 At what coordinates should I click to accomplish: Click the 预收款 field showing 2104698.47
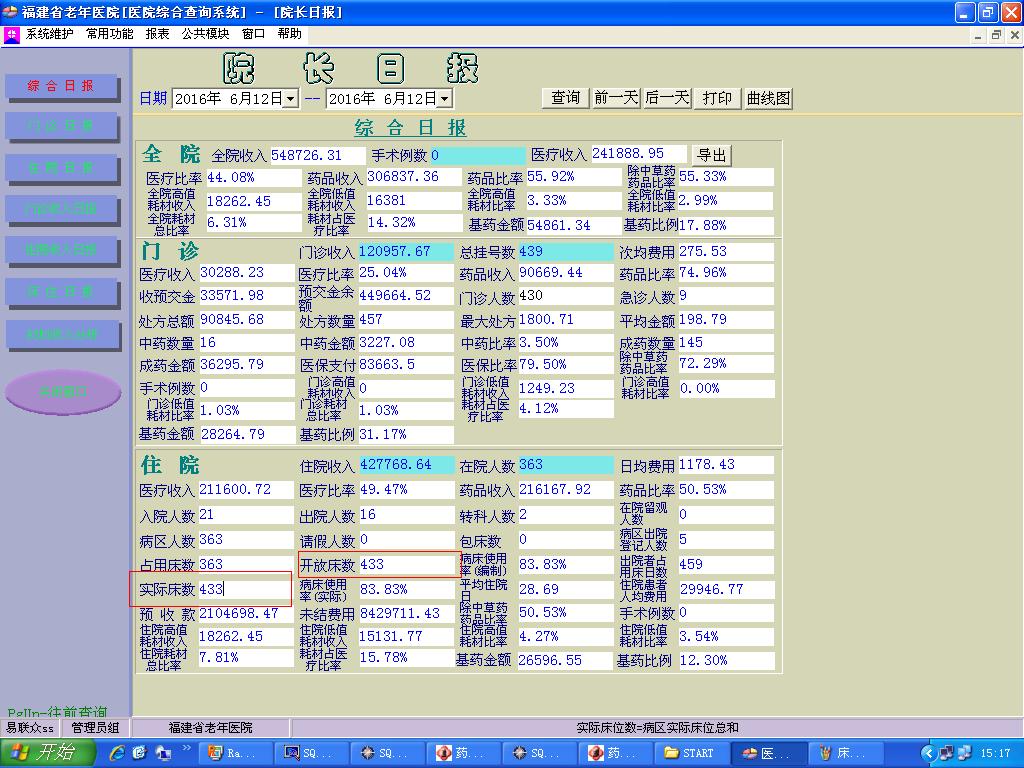(246, 614)
